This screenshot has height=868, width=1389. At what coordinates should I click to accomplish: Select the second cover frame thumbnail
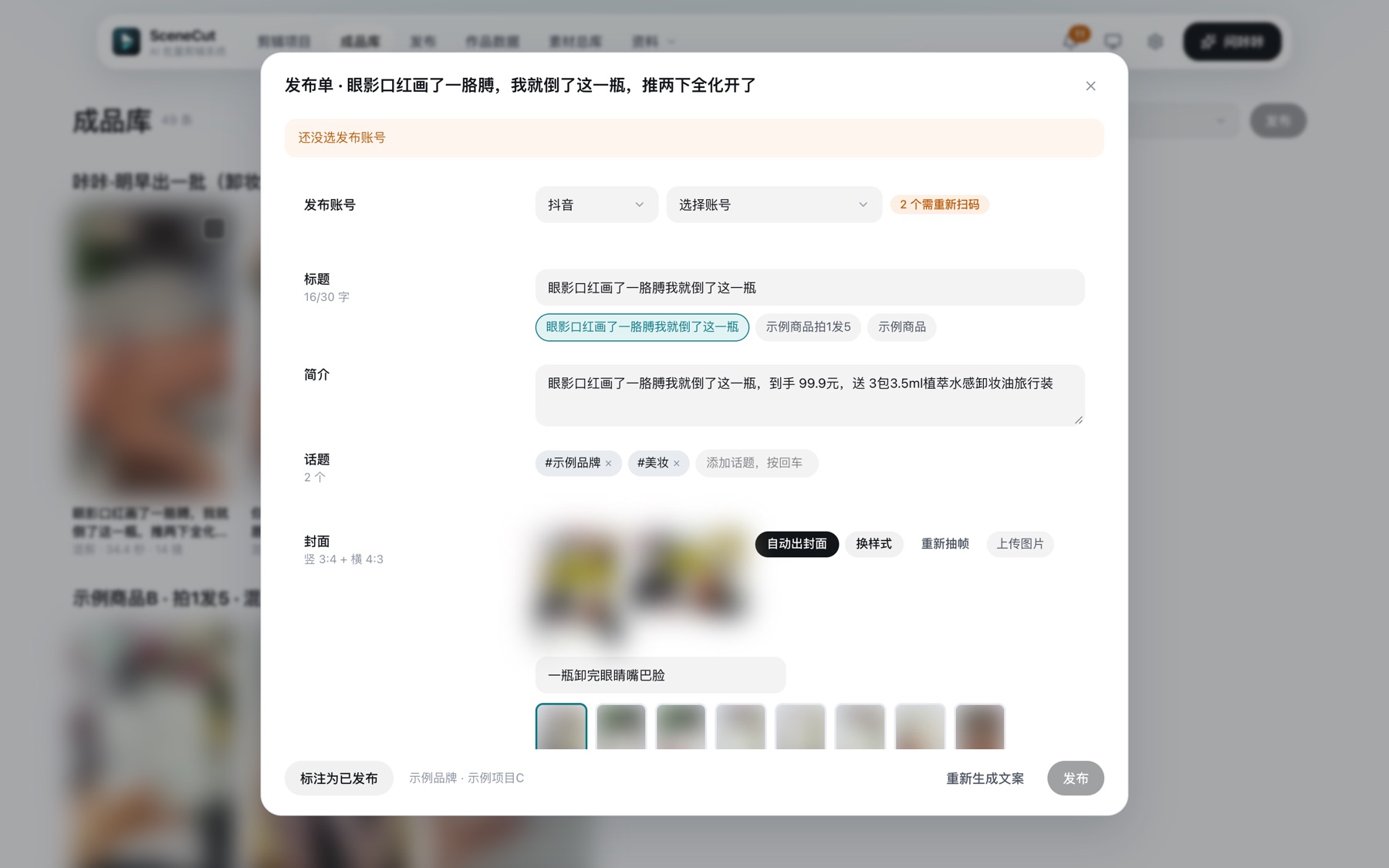(621, 726)
